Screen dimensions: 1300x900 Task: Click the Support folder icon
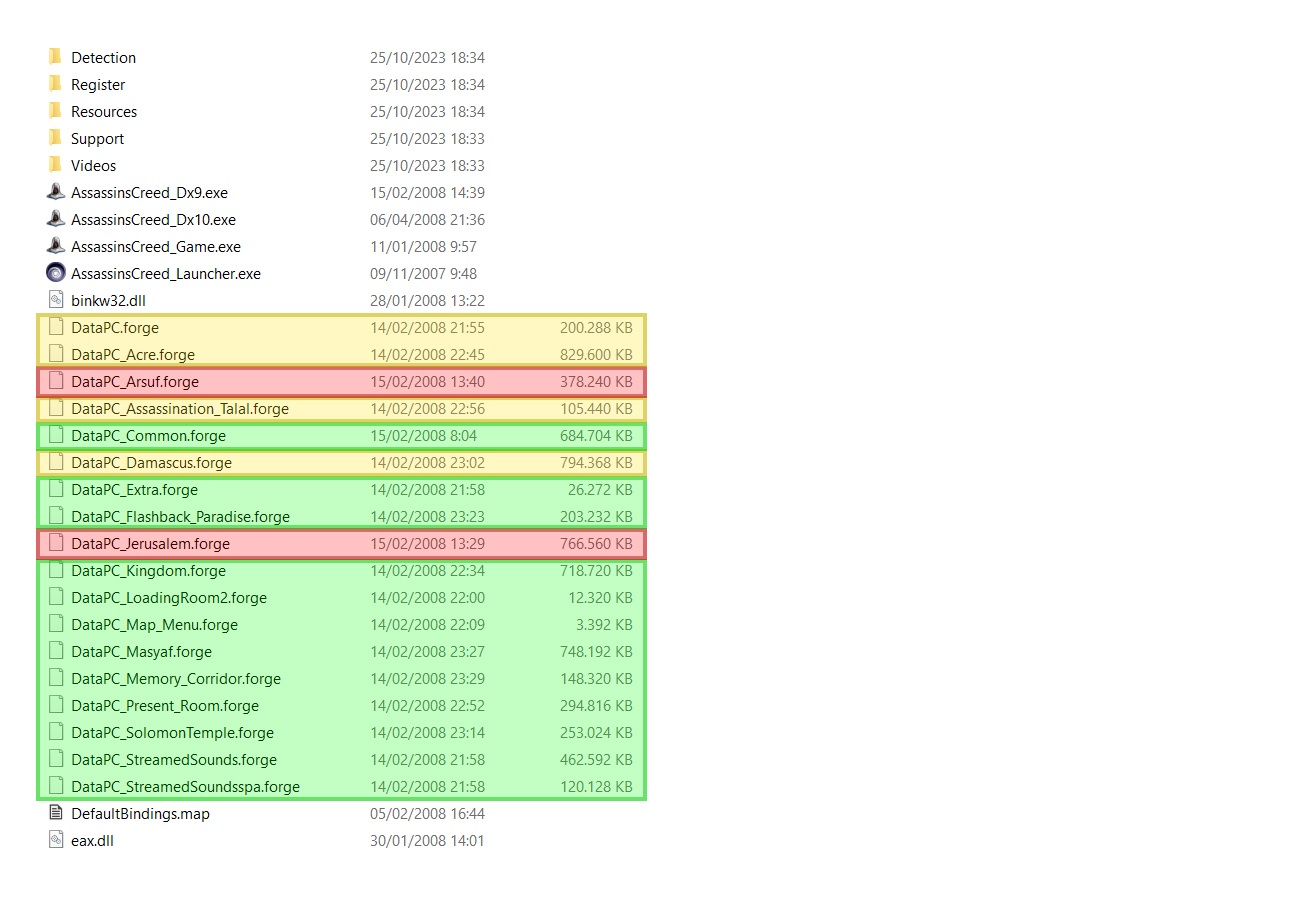[x=55, y=138]
